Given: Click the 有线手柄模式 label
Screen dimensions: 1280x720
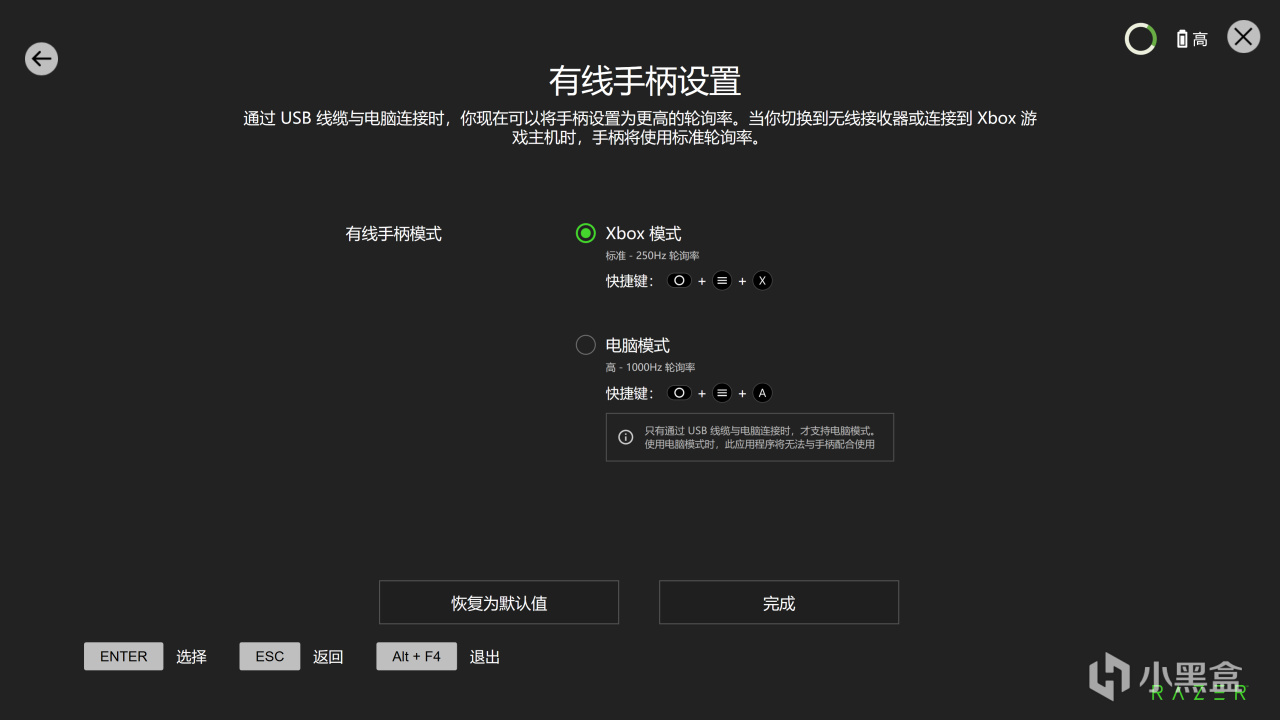Looking at the screenshot, I should (x=394, y=234).
